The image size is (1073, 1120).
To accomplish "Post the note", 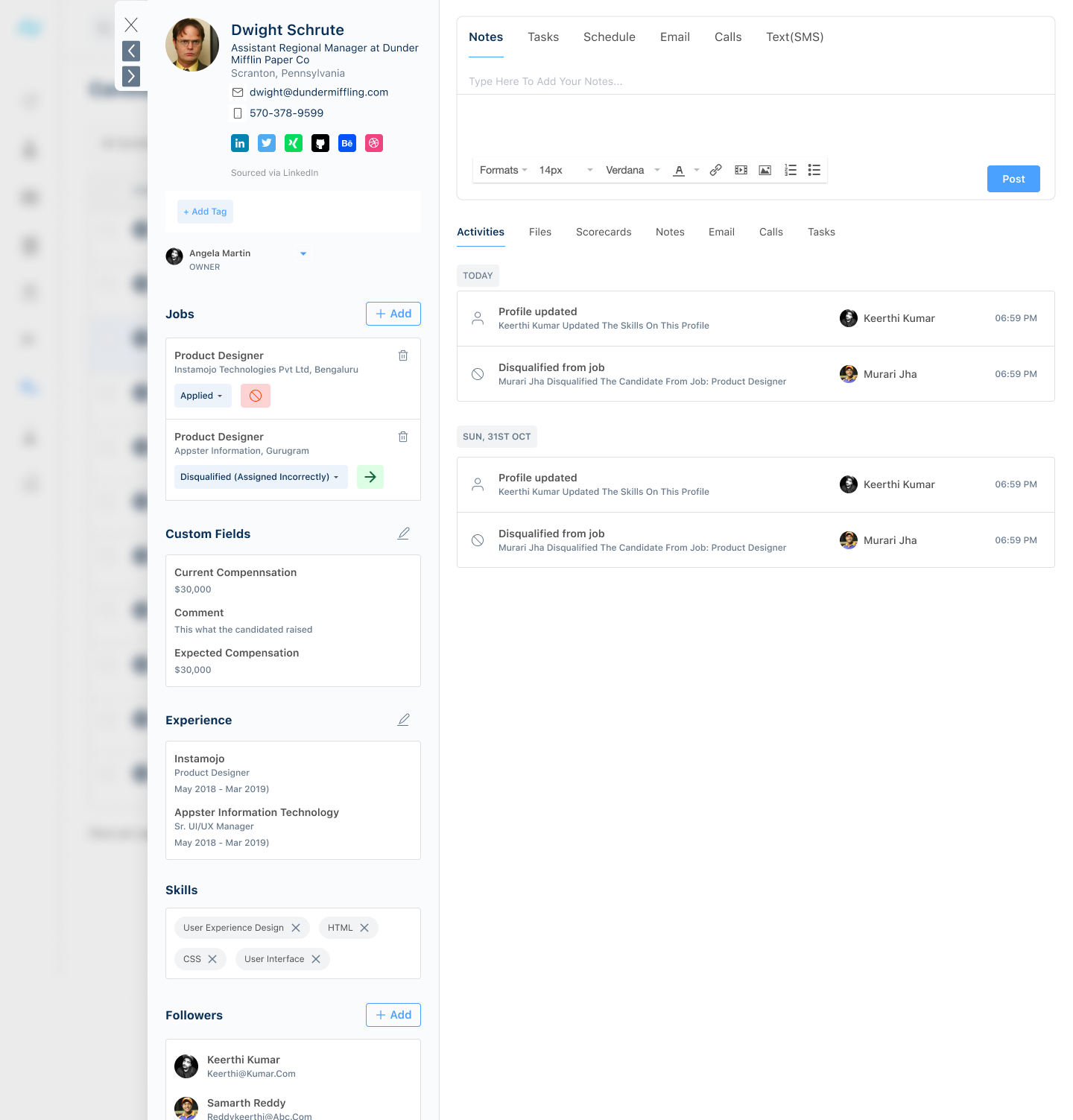I will point(1013,179).
